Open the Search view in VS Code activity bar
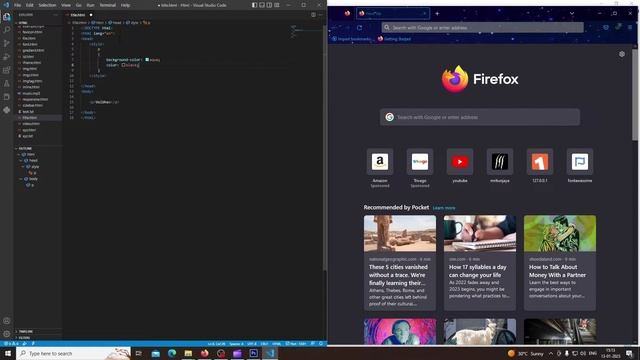This screenshot has height=360, width=640. [7, 30]
